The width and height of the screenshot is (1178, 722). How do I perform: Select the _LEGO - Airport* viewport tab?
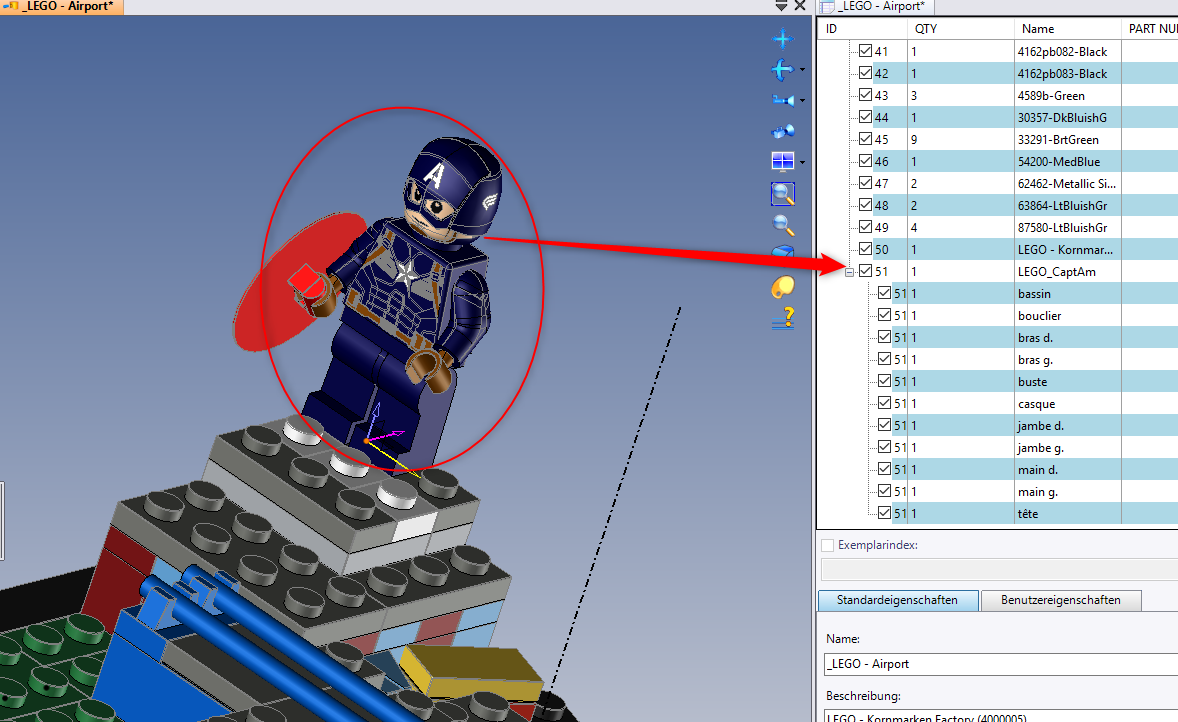62,7
